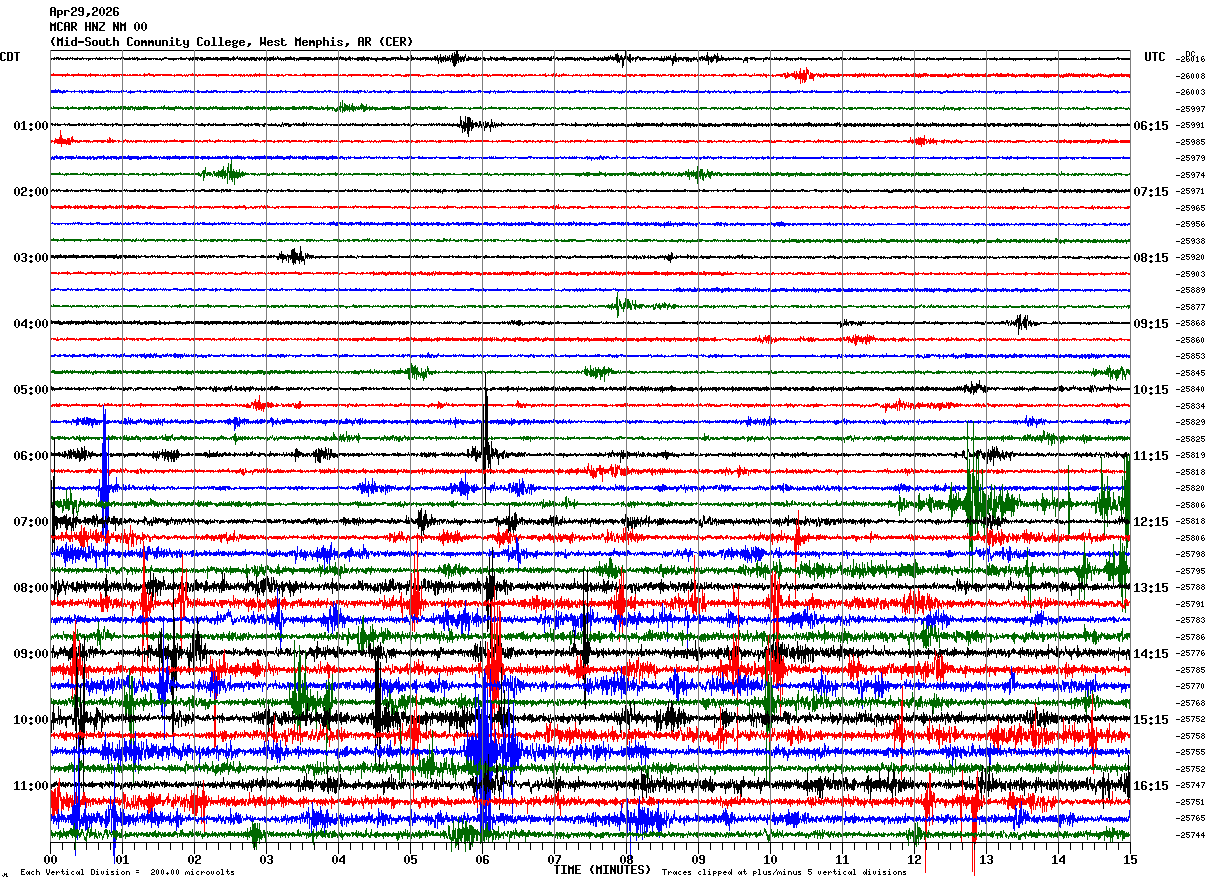Select the DC offset value -26003
This screenshot has height=886, width=1210.
coord(1191,92)
